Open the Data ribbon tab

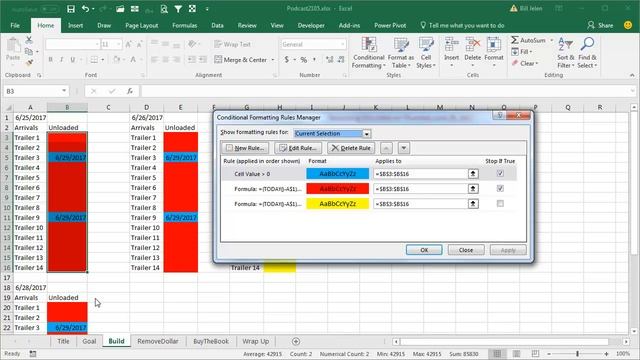[217, 25]
